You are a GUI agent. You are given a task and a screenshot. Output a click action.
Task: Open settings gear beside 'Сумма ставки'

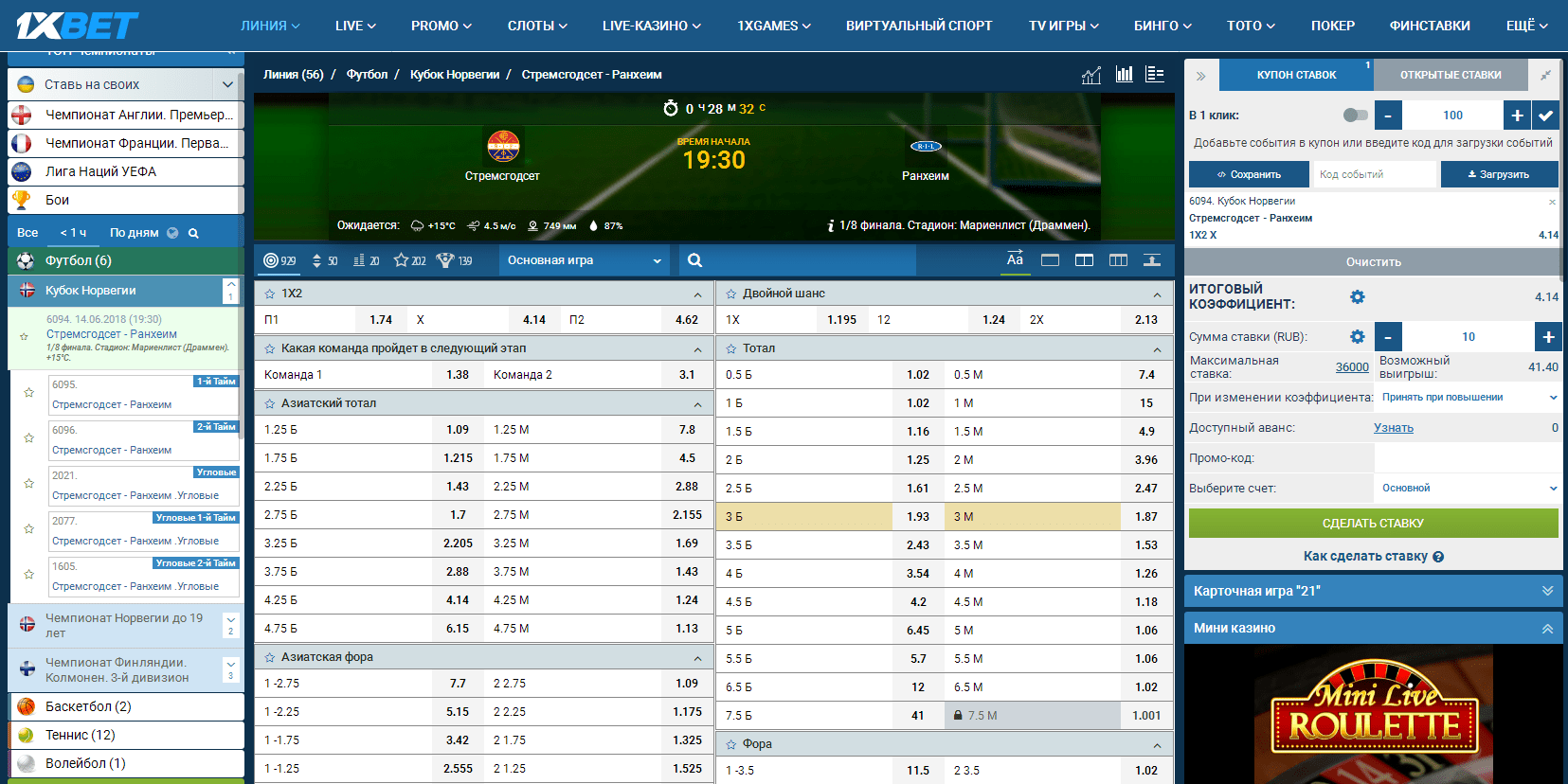tap(1358, 337)
